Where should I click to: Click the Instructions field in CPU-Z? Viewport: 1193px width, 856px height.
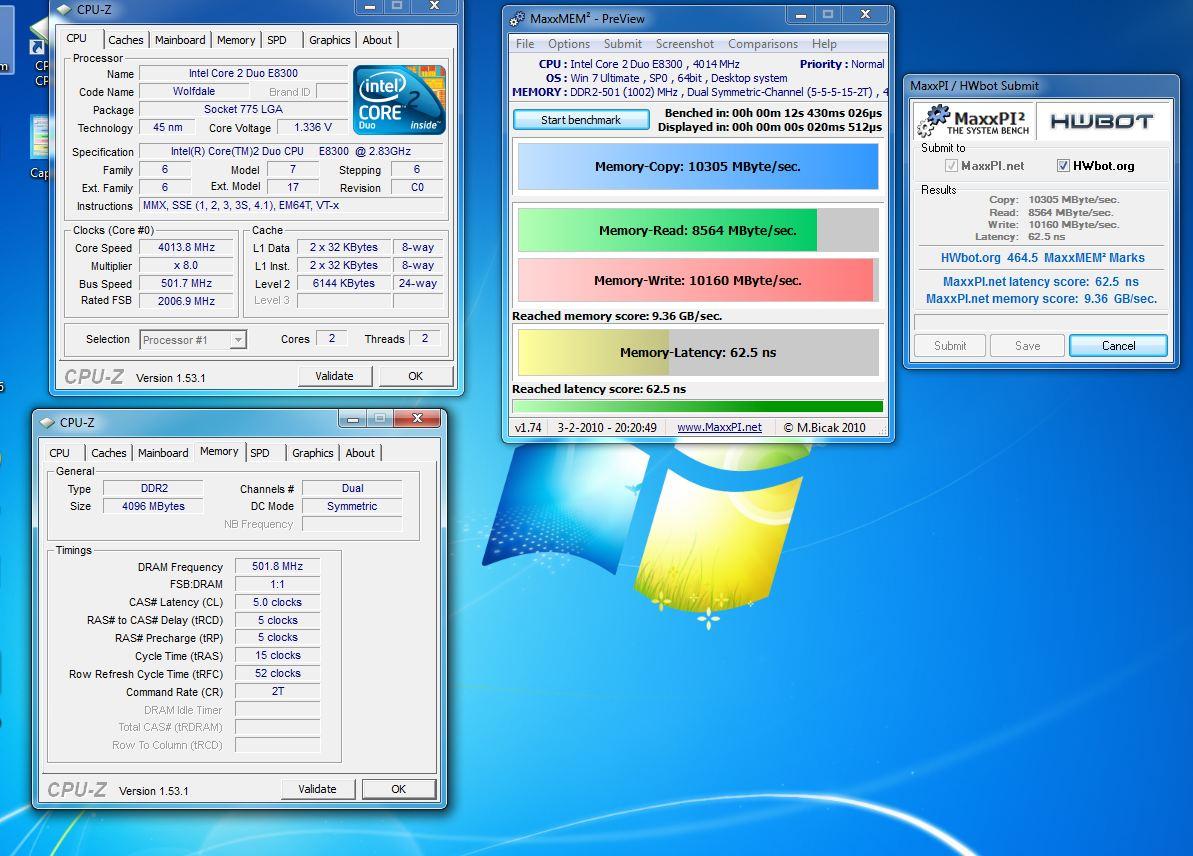coord(291,205)
